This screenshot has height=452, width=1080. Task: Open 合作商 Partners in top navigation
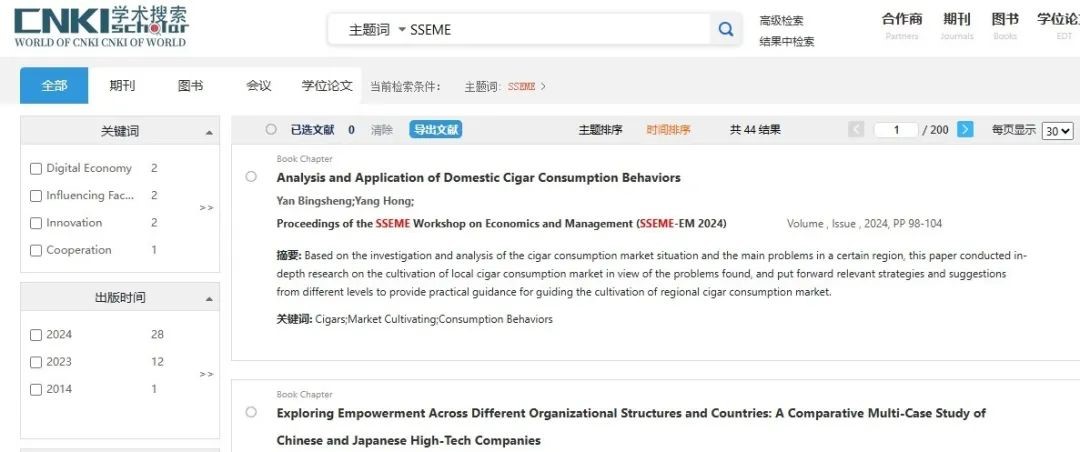(x=902, y=25)
